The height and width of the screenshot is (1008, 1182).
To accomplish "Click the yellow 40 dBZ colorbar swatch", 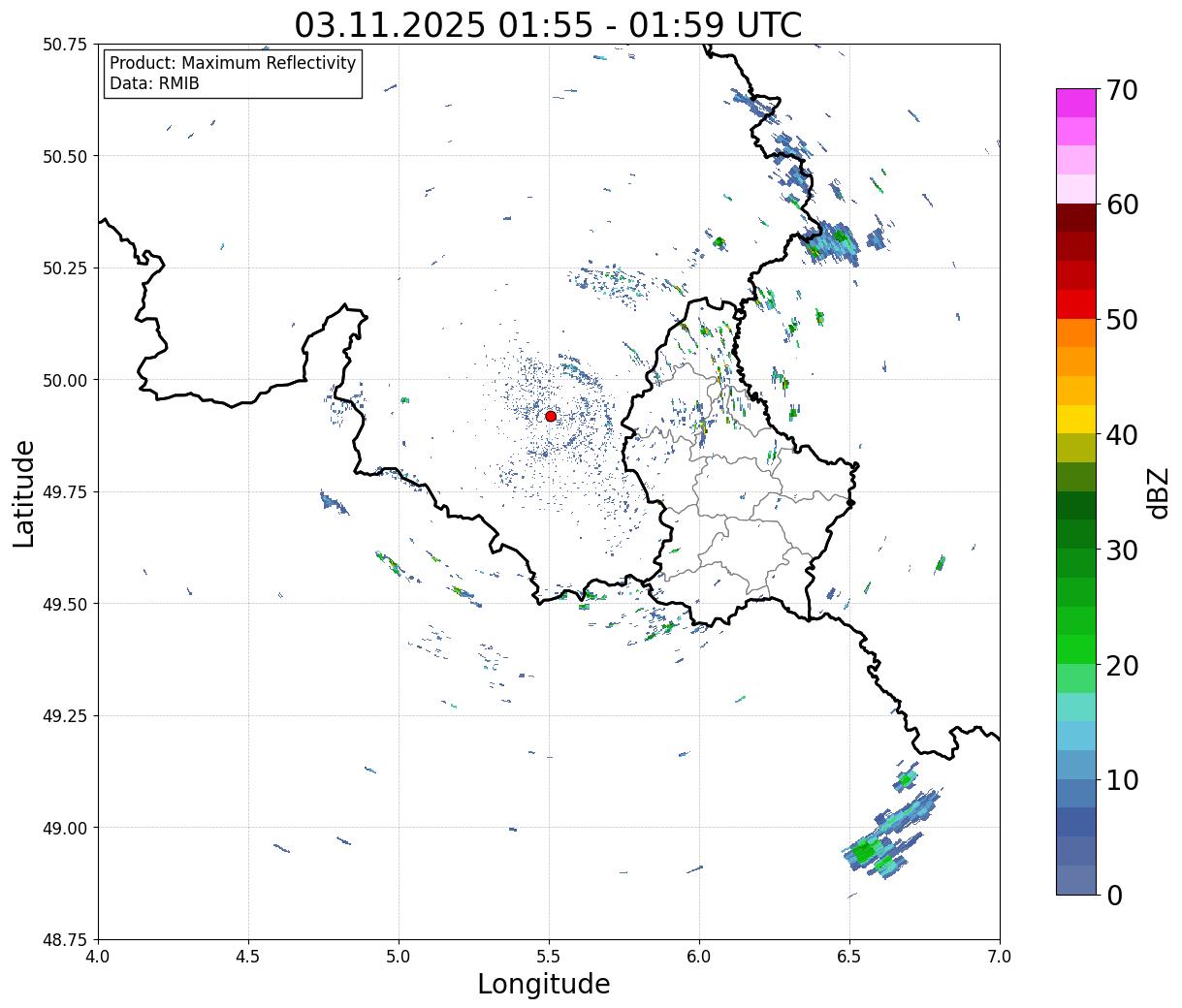I will coord(1076,419).
